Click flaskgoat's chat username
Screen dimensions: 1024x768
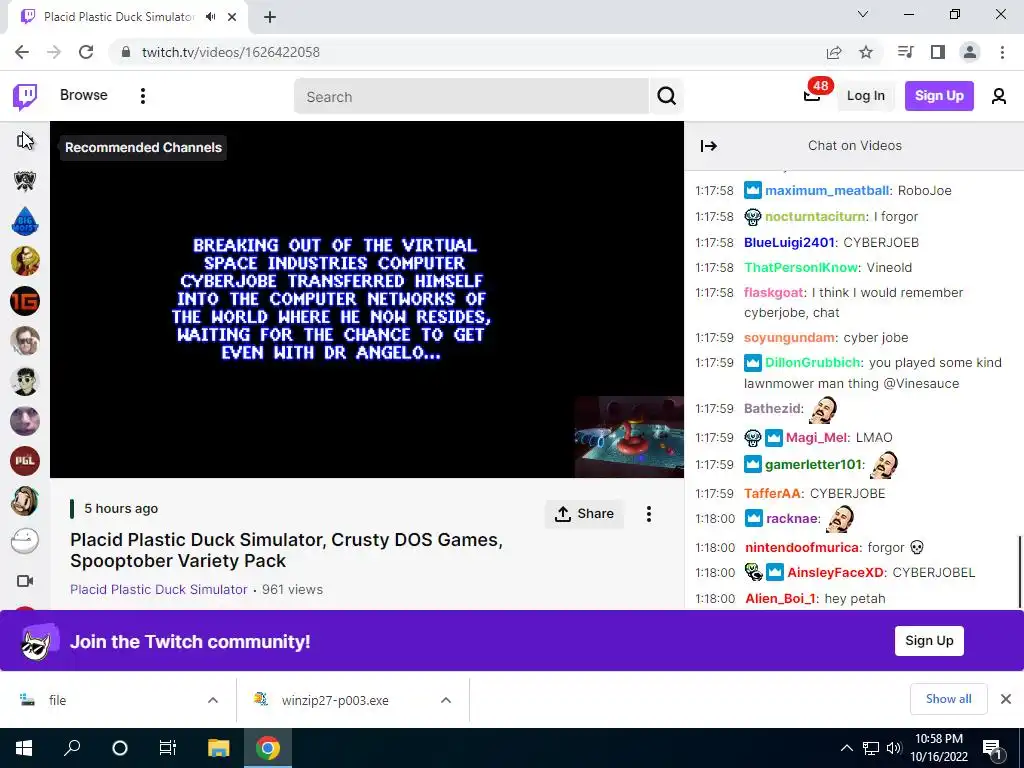[774, 293]
